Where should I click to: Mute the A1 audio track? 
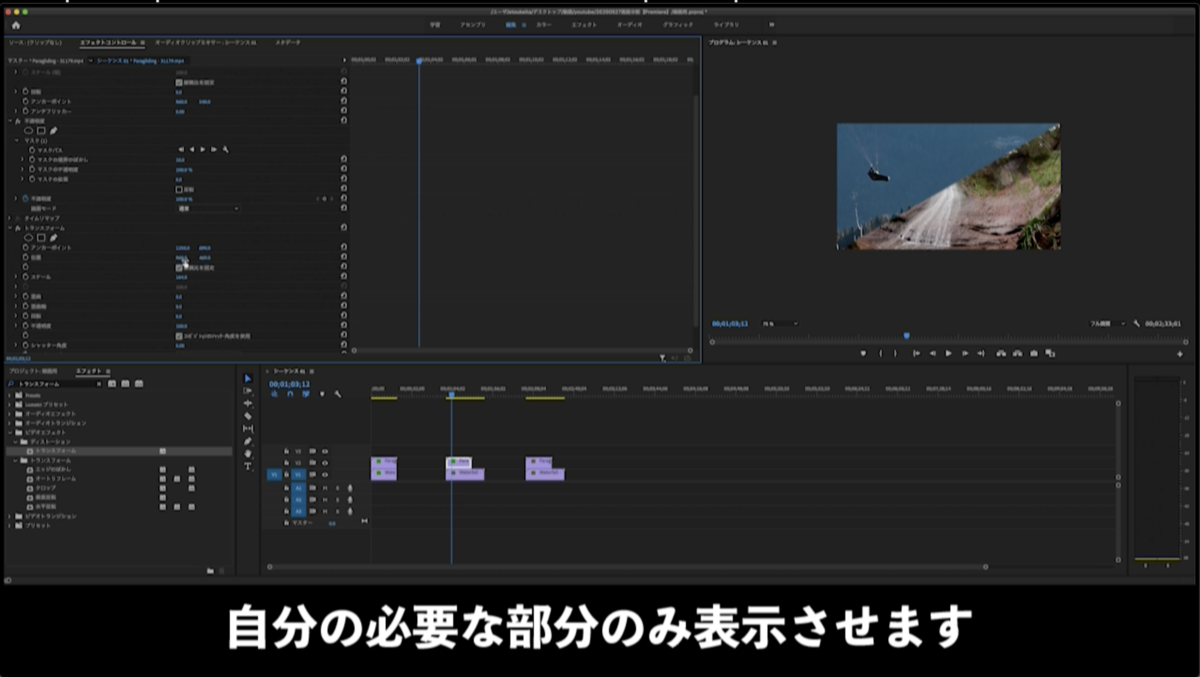325,488
